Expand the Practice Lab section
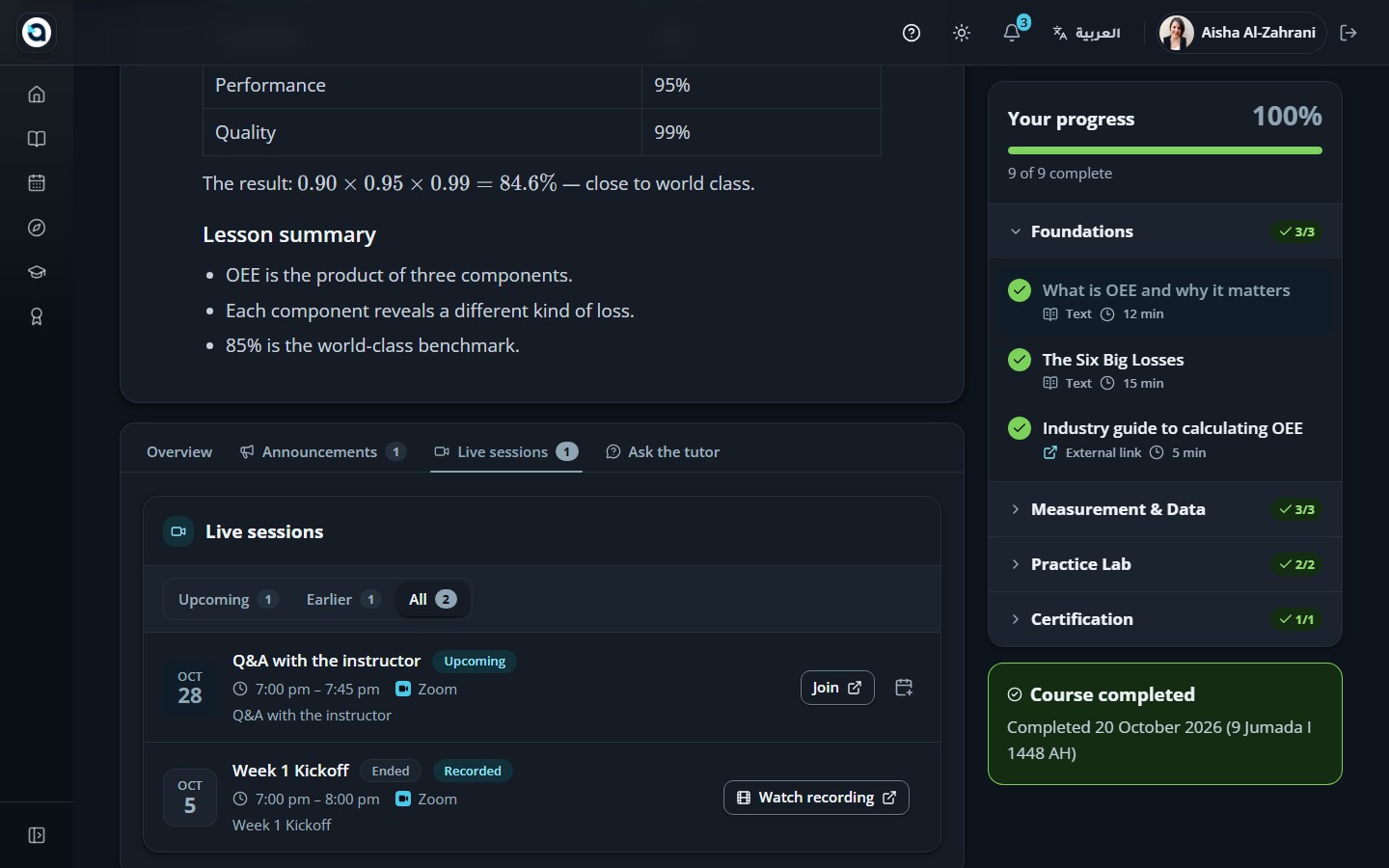This screenshot has width=1389, height=868. (x=1165, y=564)
